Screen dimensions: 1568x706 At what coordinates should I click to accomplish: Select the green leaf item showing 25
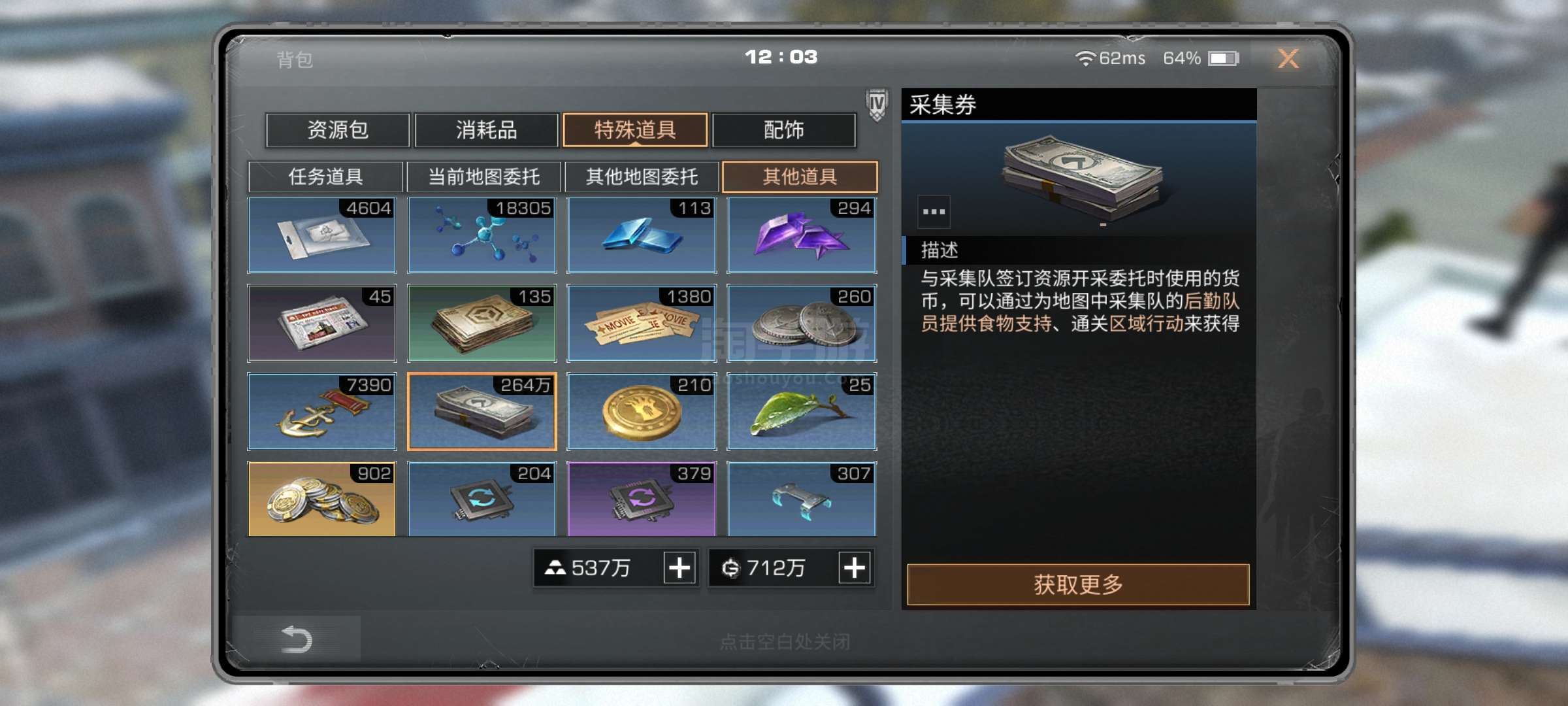pos(802,412)
